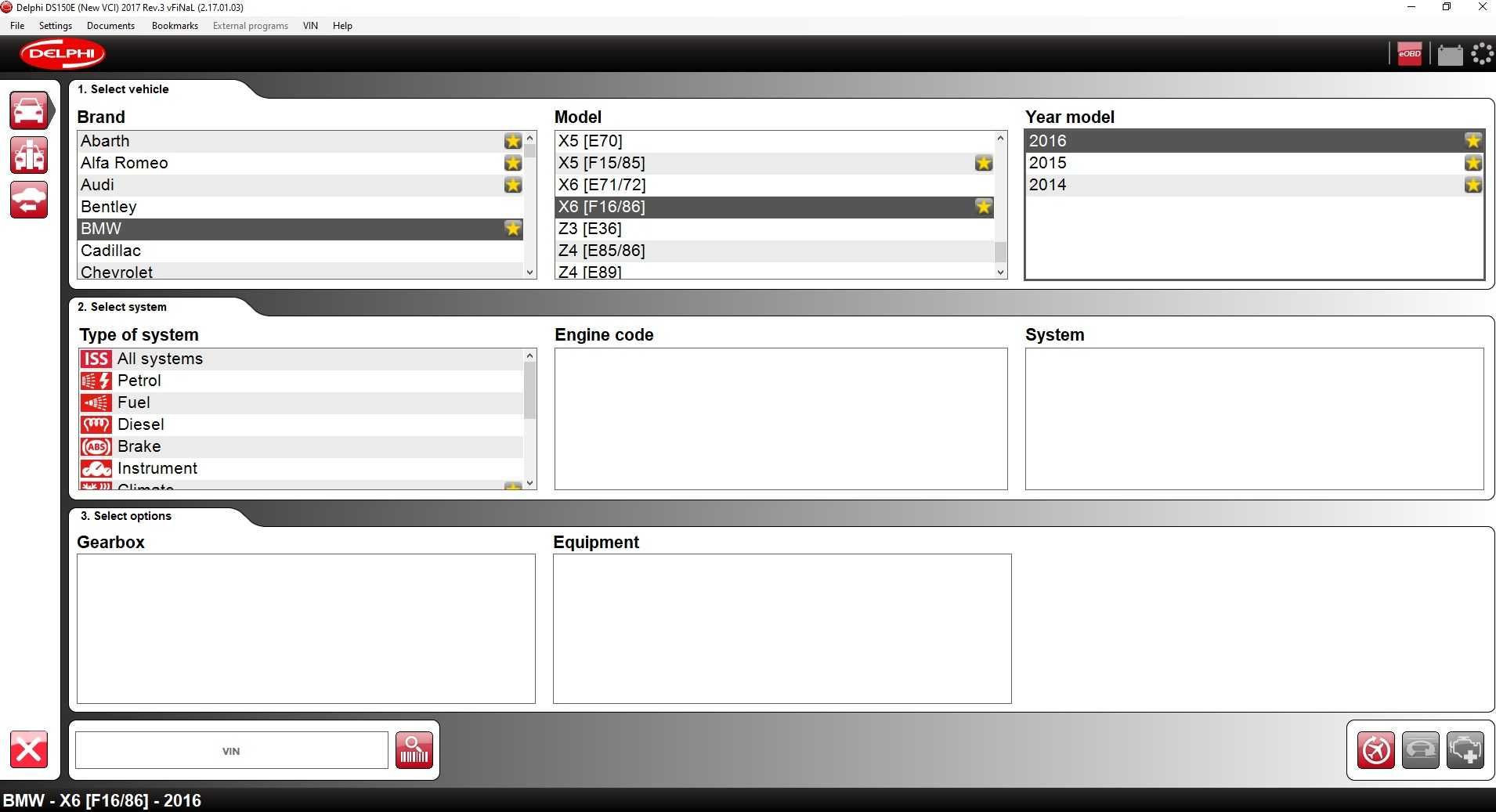Image resolution: width=1496 pixels, height=812 pixels.
Task: Click the grey car connect icon
Action: click(x=1421, y=751)
